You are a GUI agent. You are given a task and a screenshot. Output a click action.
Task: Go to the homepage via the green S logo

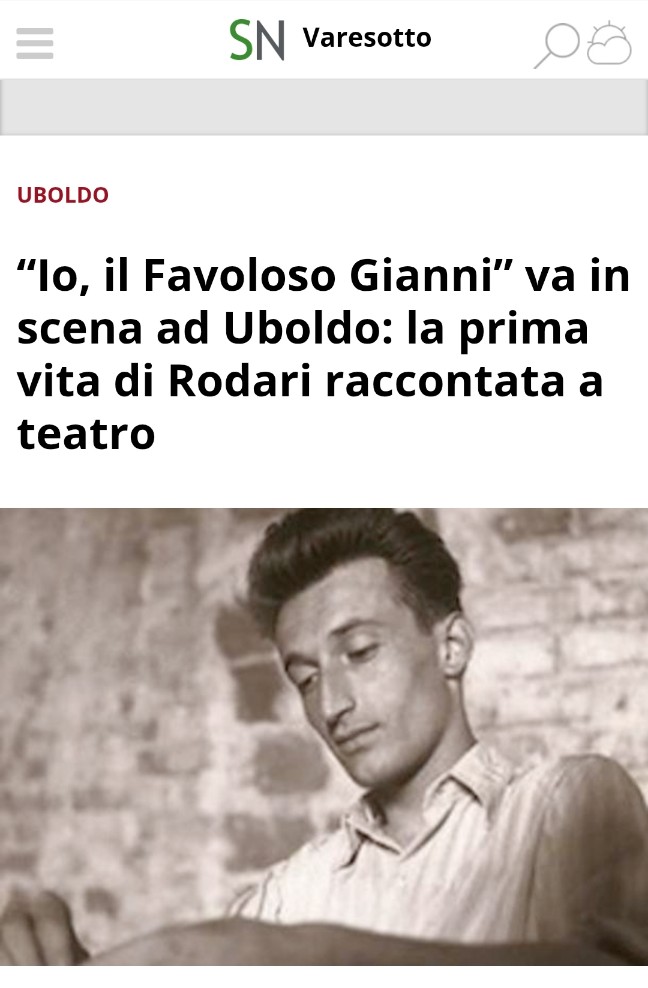point(241,40)
